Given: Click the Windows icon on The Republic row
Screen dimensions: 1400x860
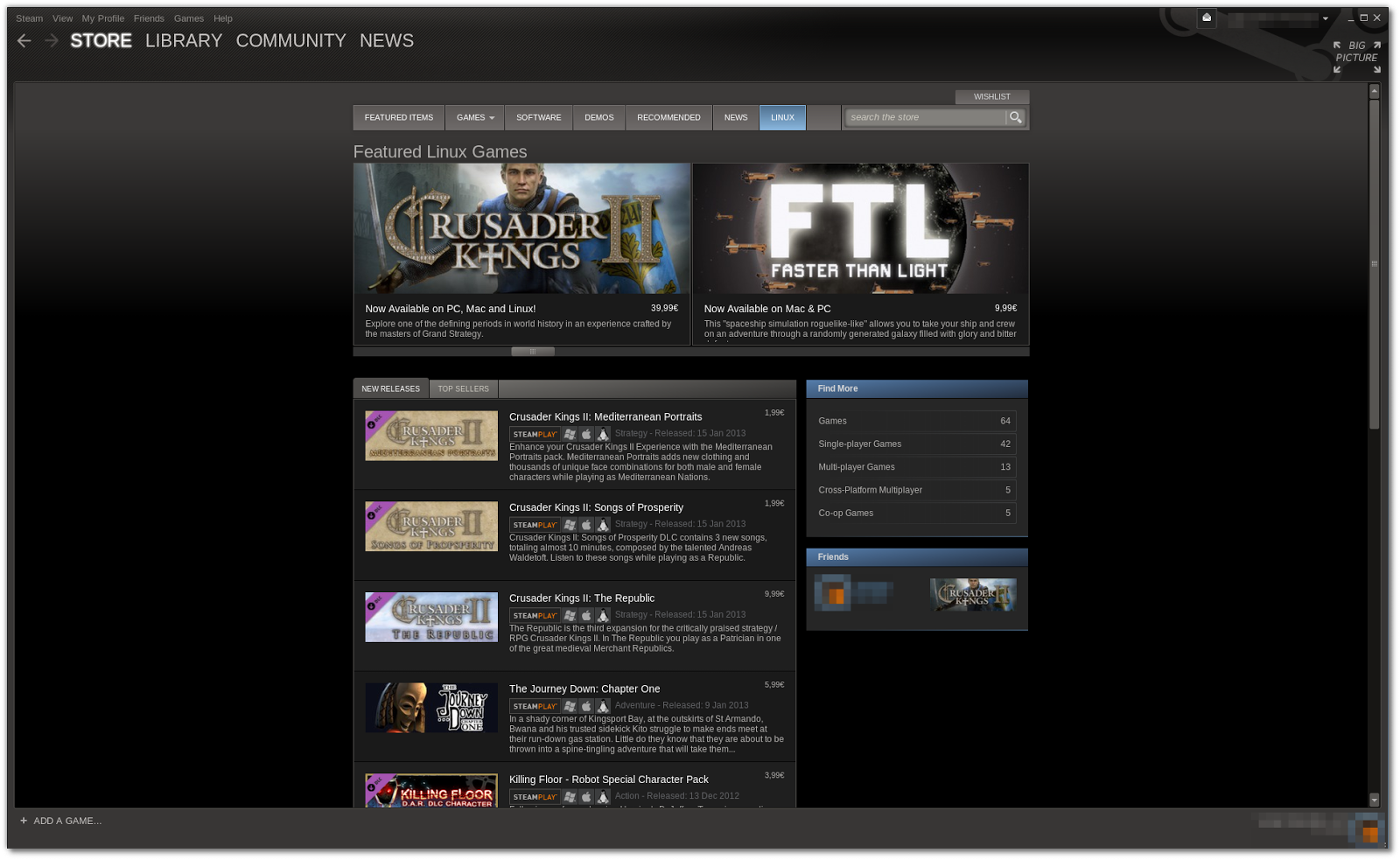Looking at the screenshot, I should pyautogui.click(x=570, y=614).
